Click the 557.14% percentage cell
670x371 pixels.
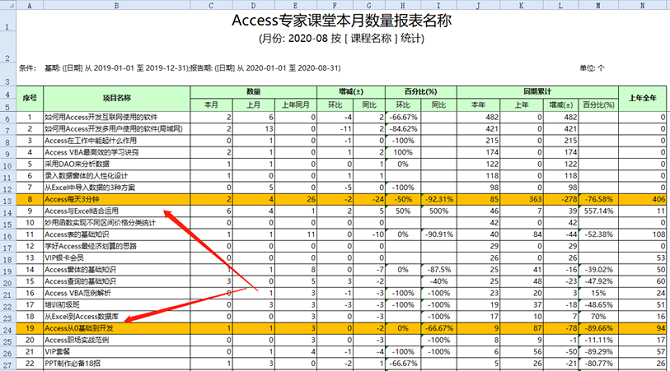[x=598, y=211]
